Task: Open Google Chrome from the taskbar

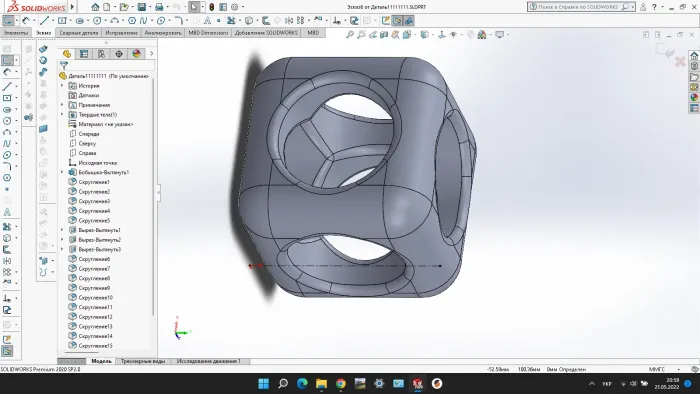Action: coord(341,383)
